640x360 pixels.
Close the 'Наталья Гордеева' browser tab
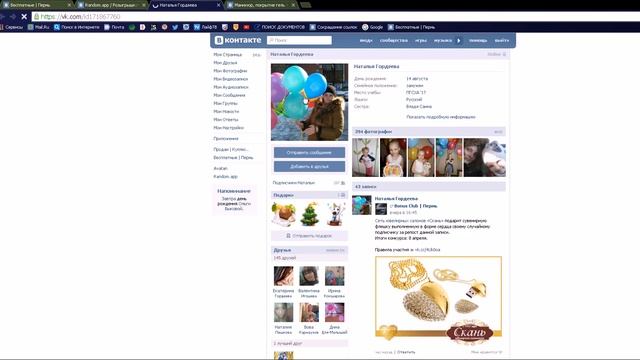point(218,5)
